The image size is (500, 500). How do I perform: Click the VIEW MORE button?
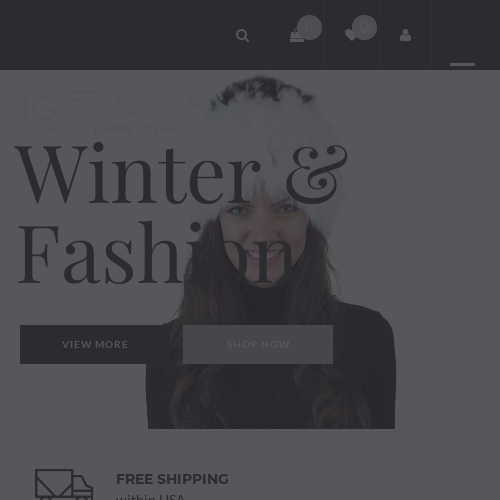point(95,344)
